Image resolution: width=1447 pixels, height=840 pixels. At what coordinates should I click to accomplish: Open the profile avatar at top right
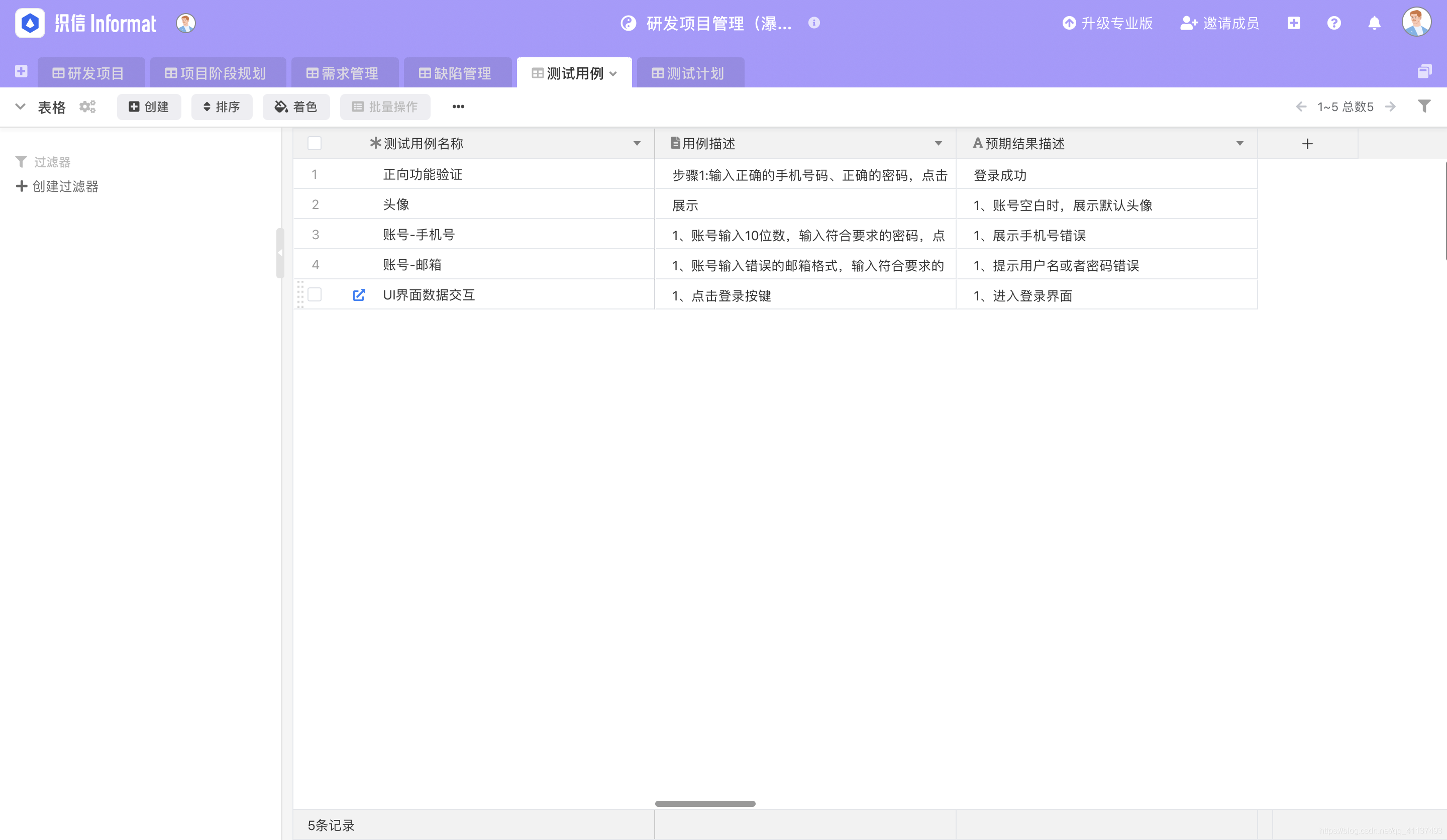click(x=1416, y=23)
